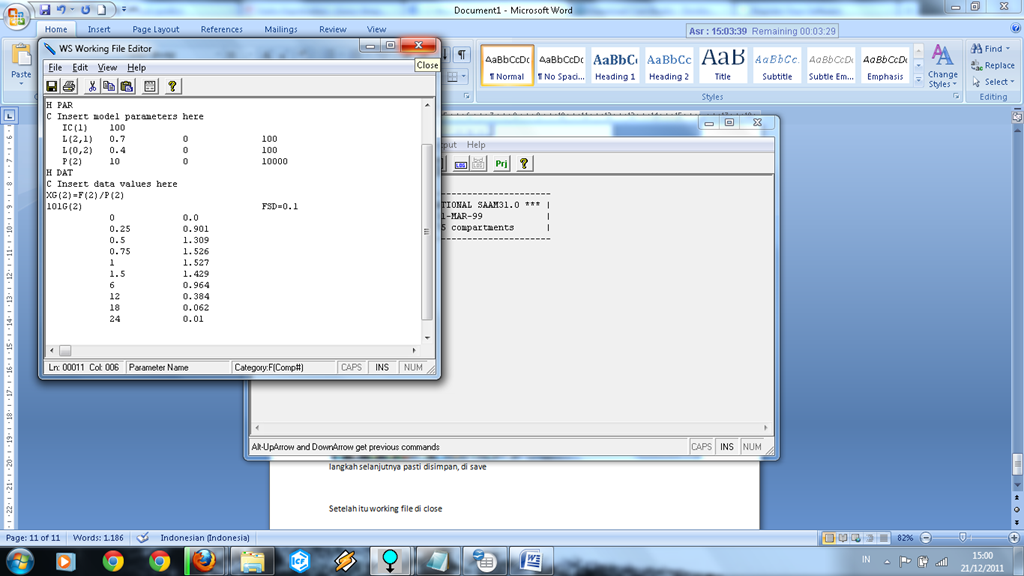Apply the No Spacing style
The image size is (1024, 576).
(x=561, y=65)
